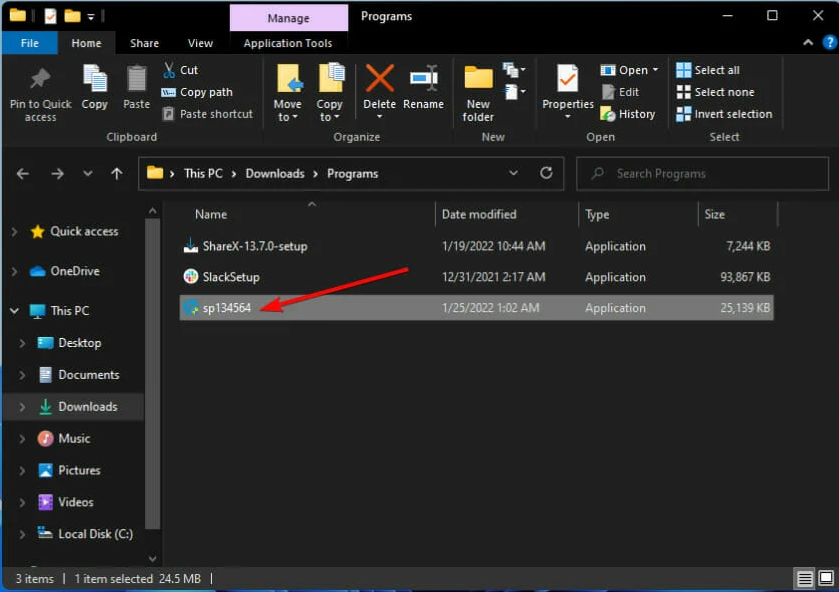
Task: Pin folder to Quick access
Action: click(40, 94)
